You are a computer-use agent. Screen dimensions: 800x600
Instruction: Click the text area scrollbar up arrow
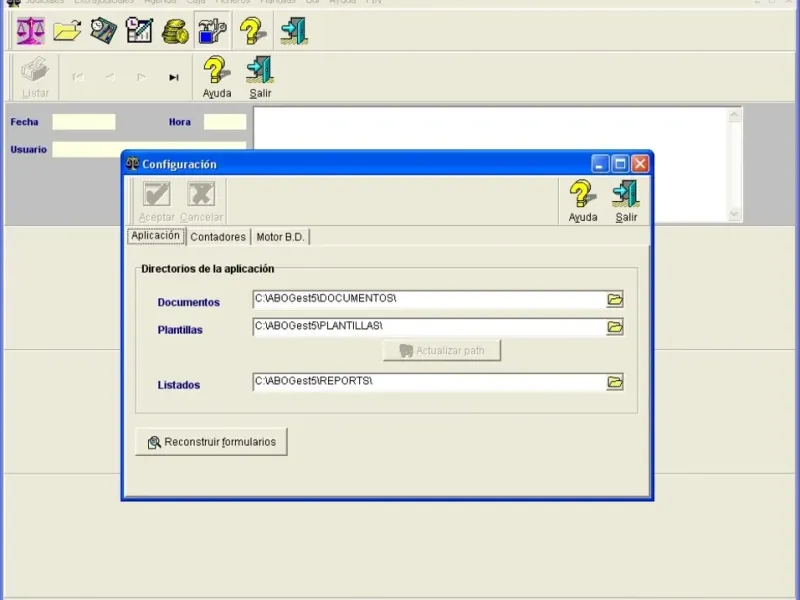tap(734, 115)
